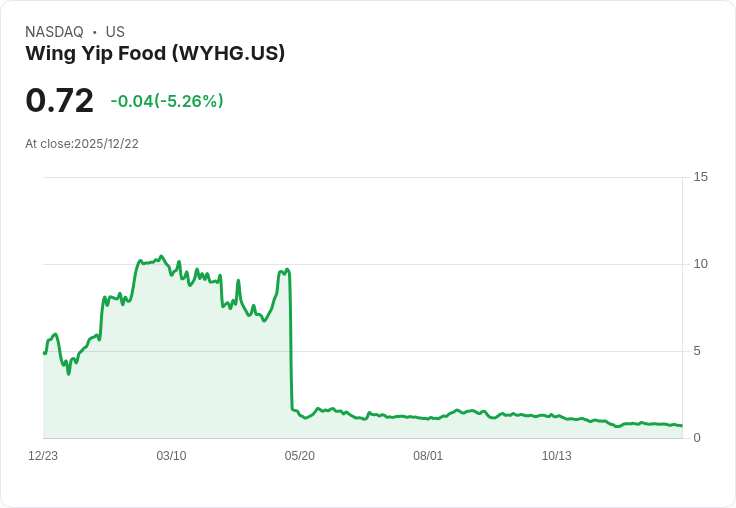Click the At close 2025/12/22 timestamp
The image size is (736, 508).
pos(82,144)
